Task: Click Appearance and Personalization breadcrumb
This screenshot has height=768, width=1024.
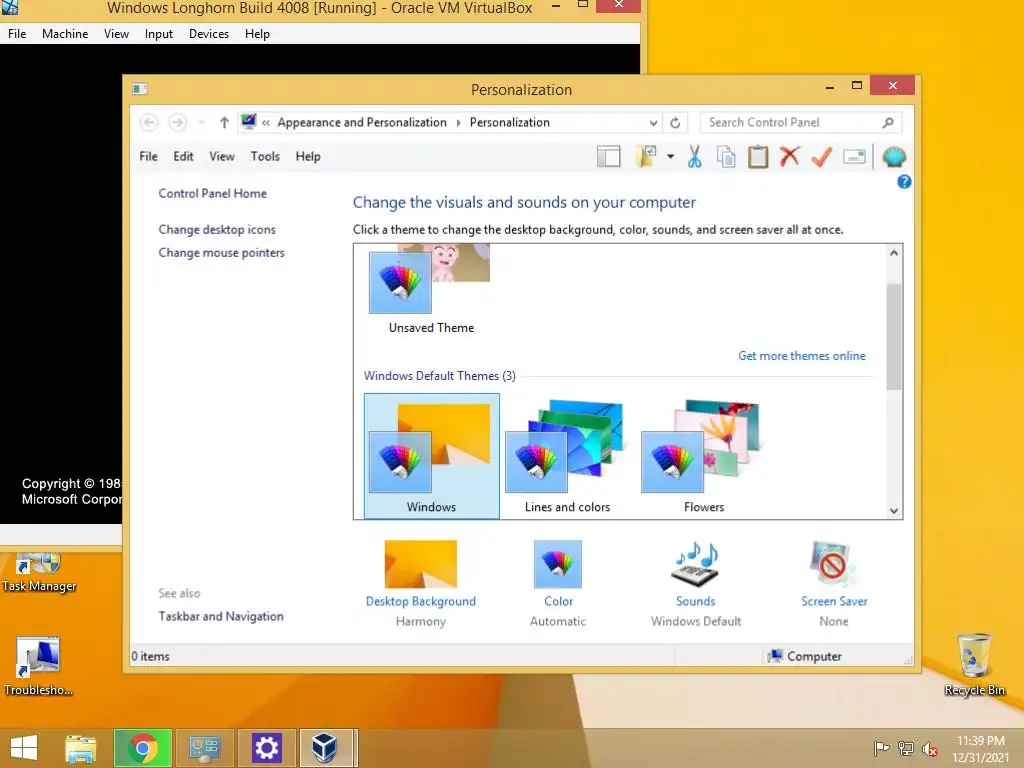Action: (x=362, y=123)
